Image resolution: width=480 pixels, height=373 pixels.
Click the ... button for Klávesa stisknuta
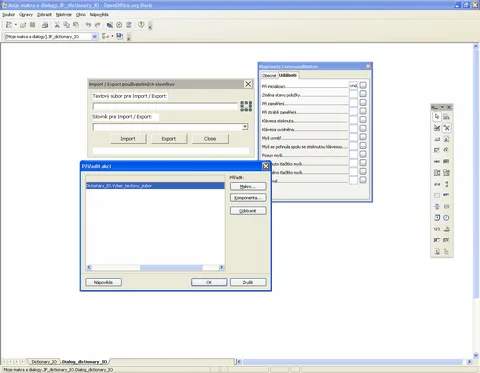363,120
